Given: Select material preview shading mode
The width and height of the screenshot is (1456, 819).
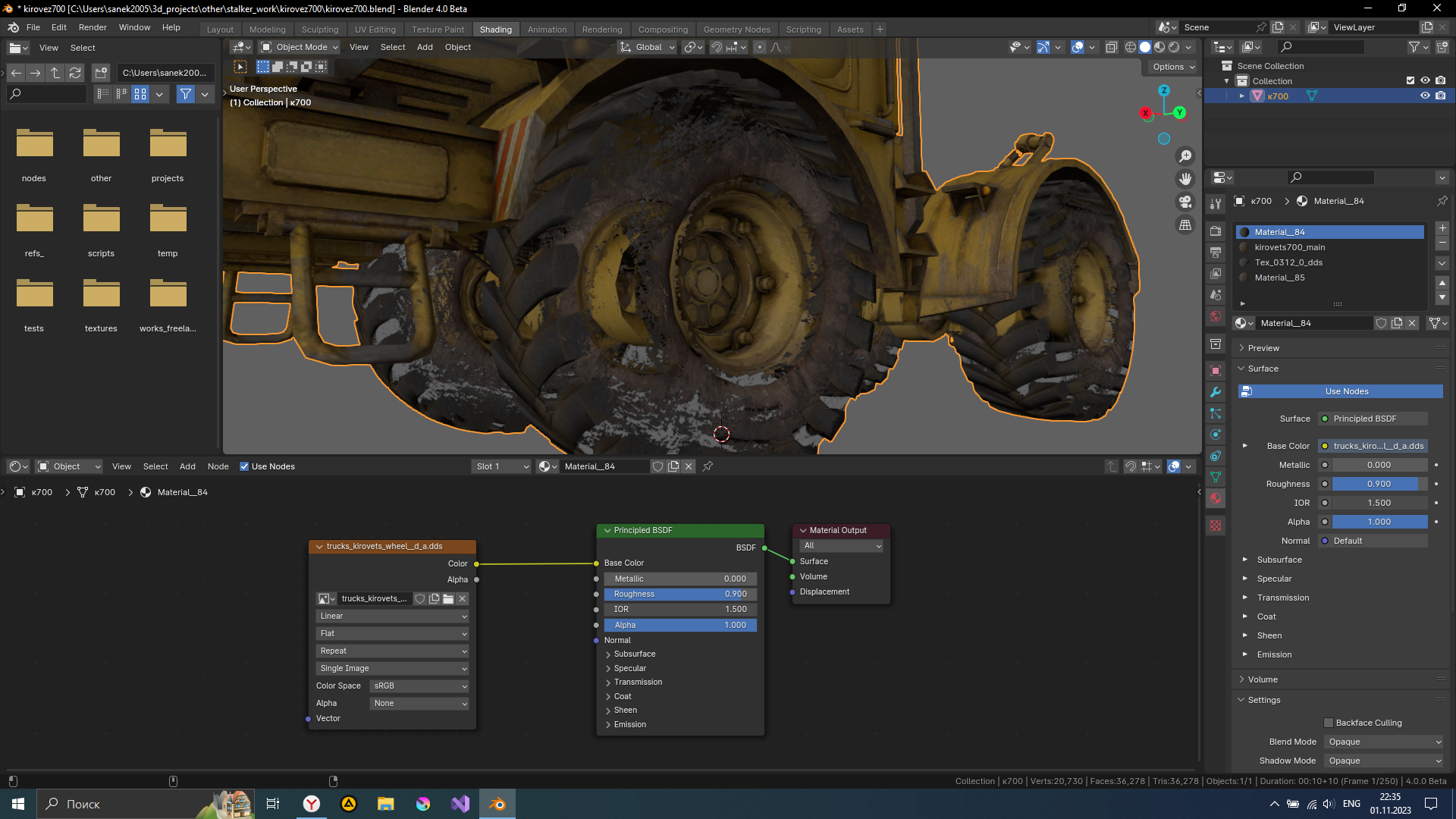Looking at the screenshot, I should 1159,47.
